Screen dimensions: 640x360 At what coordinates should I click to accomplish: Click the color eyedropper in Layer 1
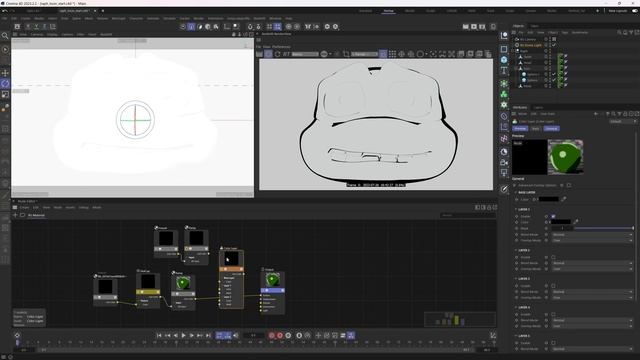tap(576, 222)
